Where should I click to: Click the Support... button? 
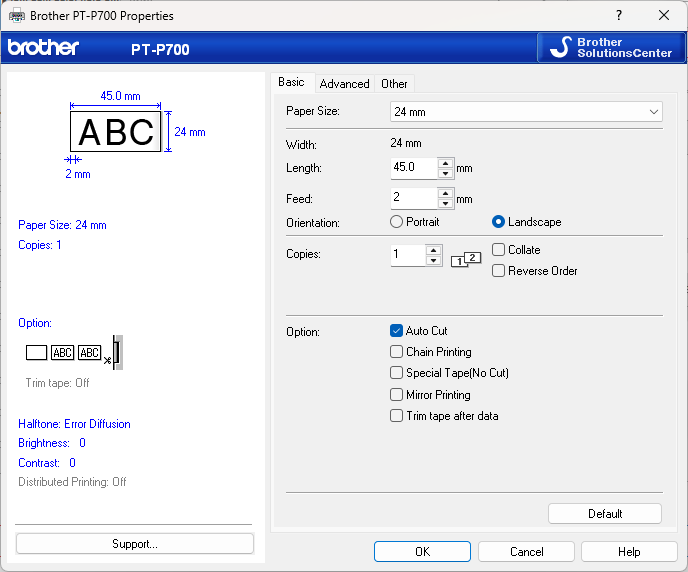tap(135, 544)
